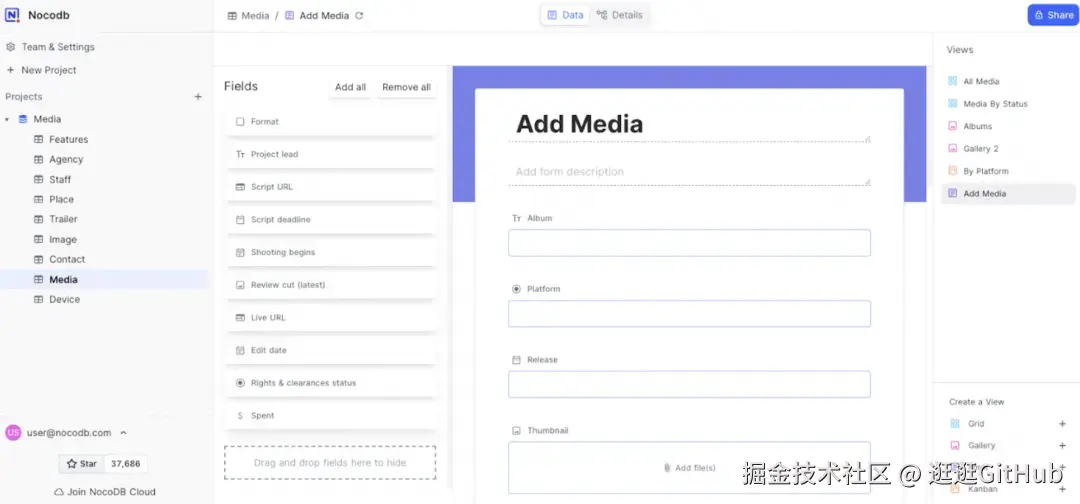
Task: Add a Grid view with plus icon
Action: 1062,423
